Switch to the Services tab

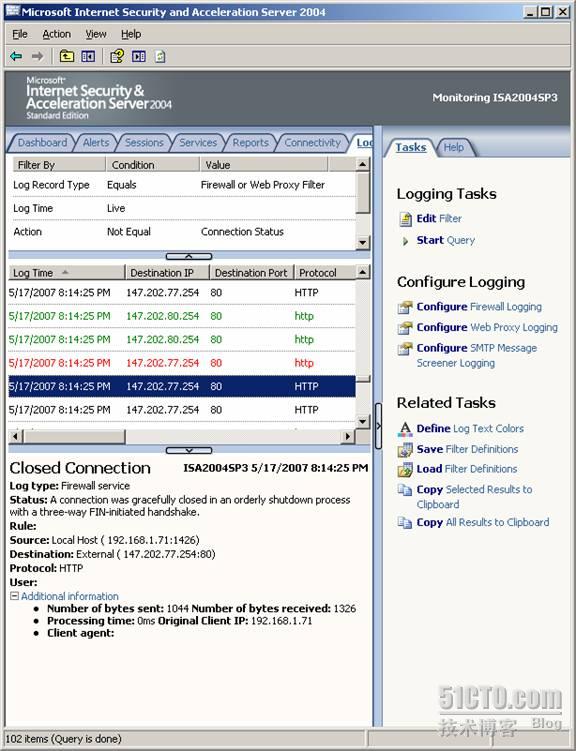pos(198,143)
